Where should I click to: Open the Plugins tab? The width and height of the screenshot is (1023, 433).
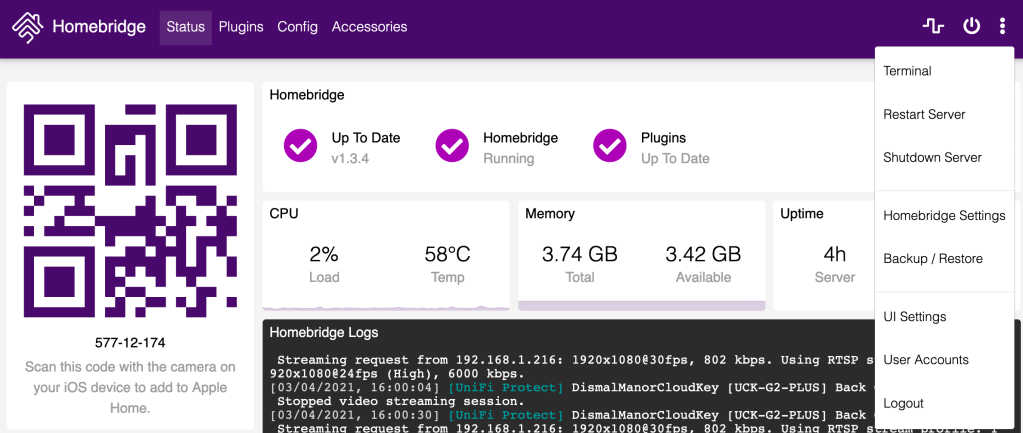(x=241, y=27)
